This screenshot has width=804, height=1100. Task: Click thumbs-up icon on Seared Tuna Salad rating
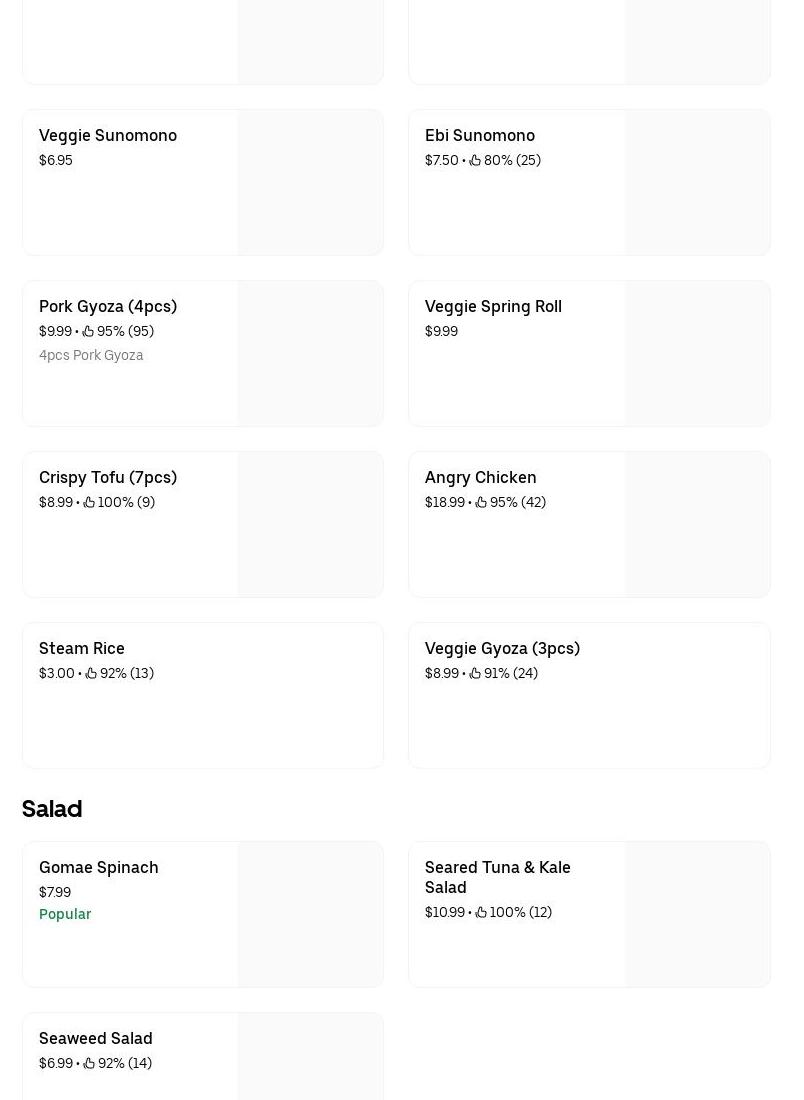[481, 912]
